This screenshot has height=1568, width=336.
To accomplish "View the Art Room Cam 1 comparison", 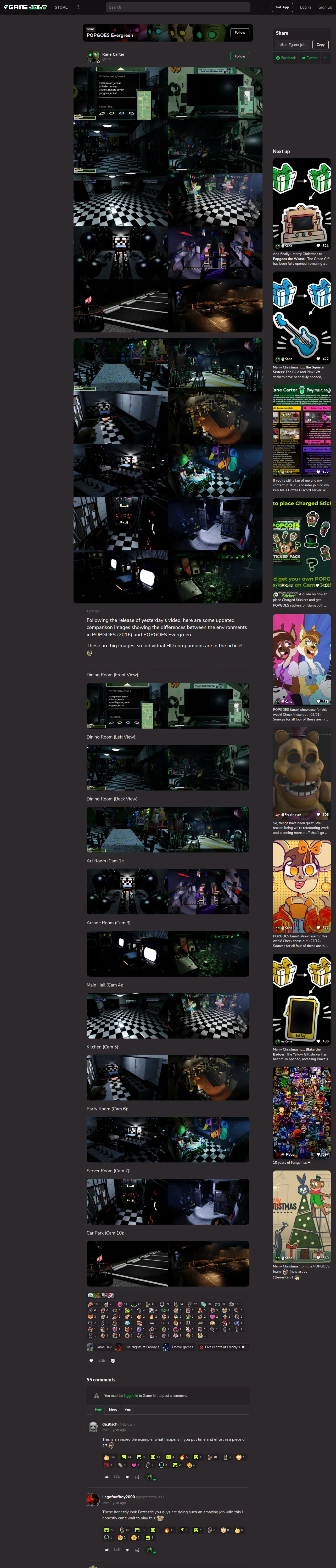I will coord(168,891).
